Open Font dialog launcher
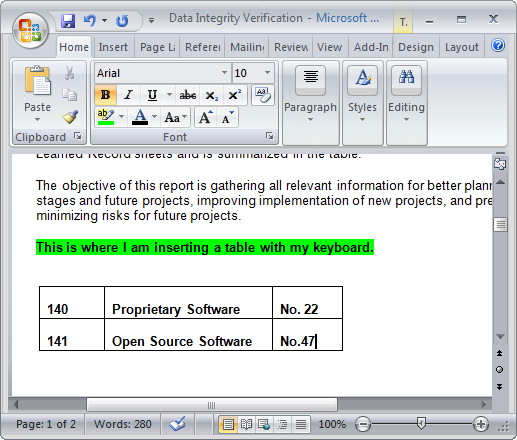 (269, 136)
